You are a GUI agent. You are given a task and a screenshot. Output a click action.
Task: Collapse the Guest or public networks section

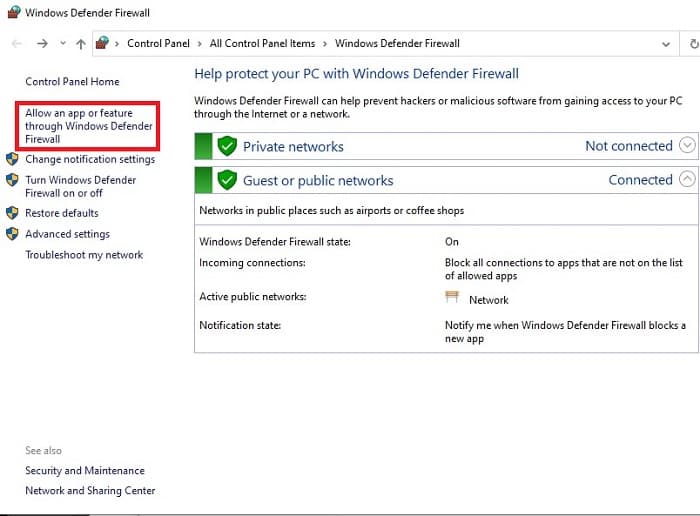click(x=688, y=179)
